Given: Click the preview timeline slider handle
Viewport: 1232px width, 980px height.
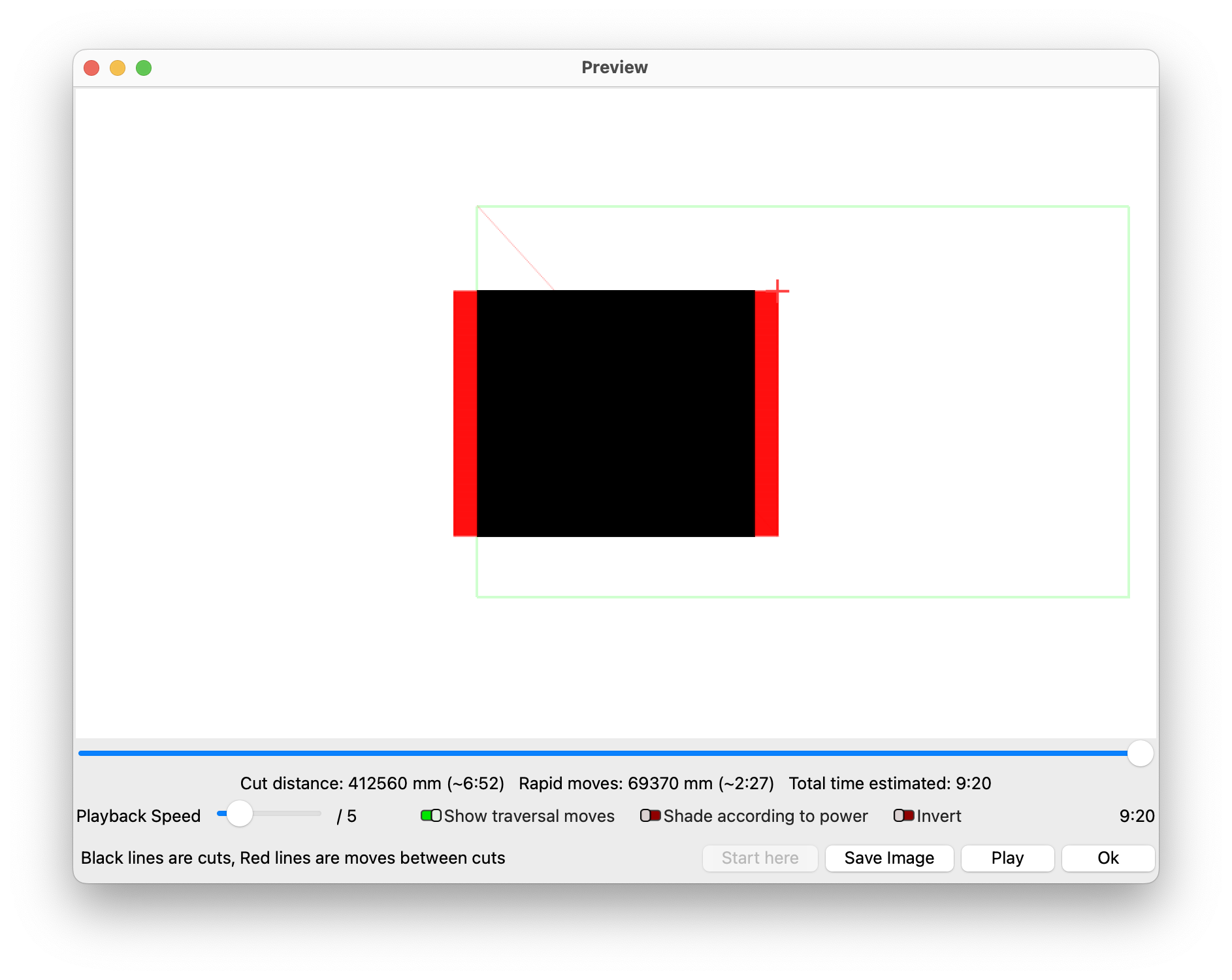Looking at the screenshot, I should (x=1140, y=753).
